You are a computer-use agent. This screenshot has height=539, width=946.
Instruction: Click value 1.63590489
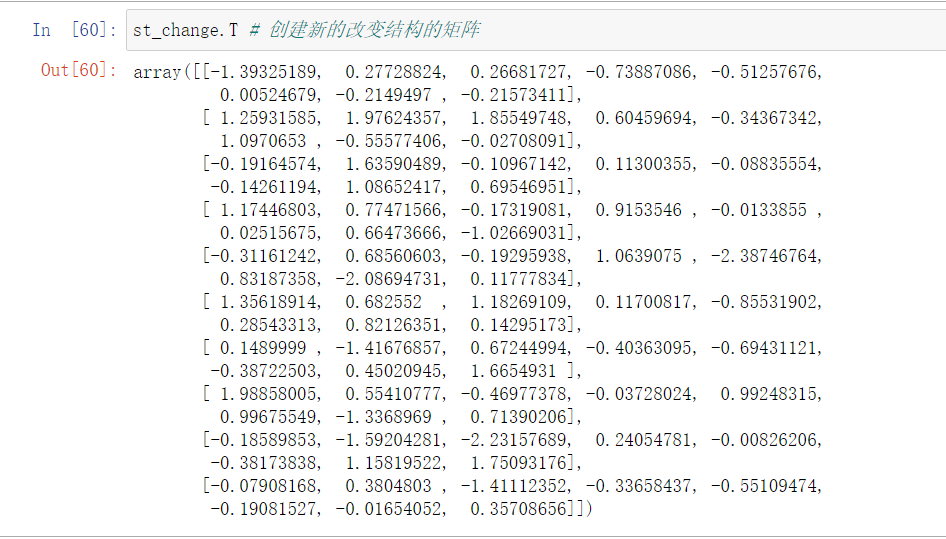pos(393,164)
